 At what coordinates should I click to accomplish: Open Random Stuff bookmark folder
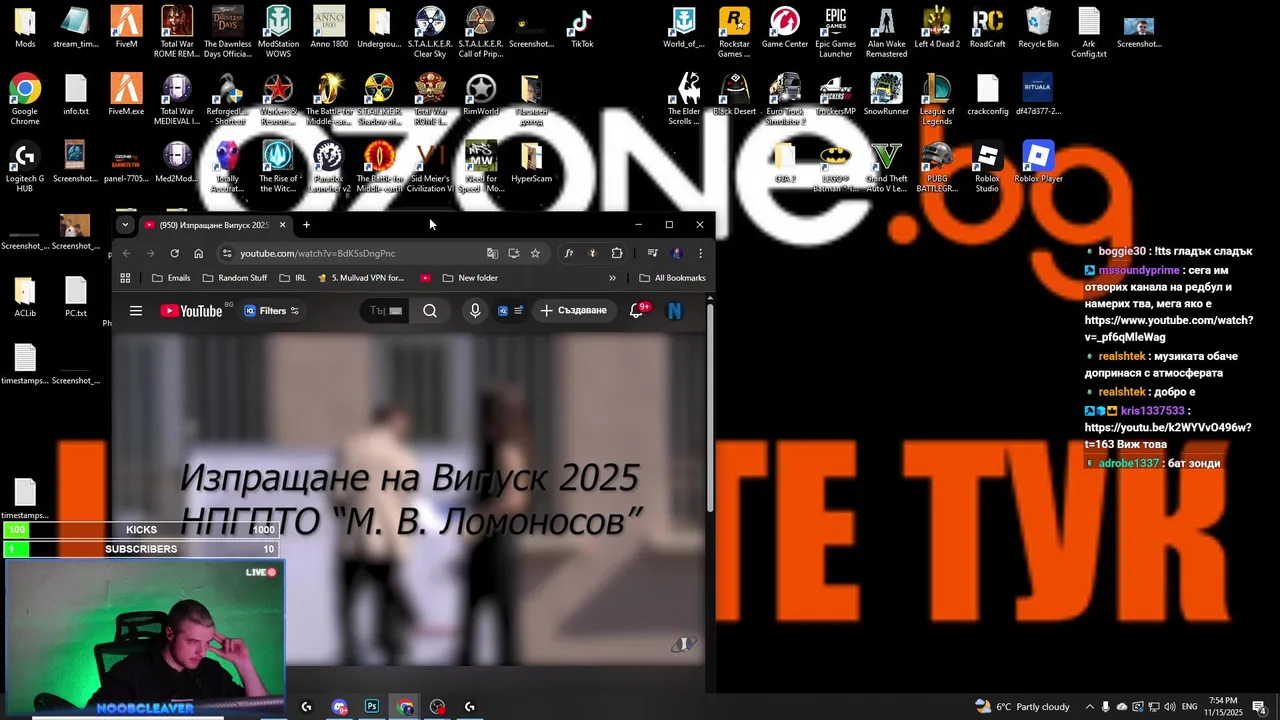pos(235,278)
